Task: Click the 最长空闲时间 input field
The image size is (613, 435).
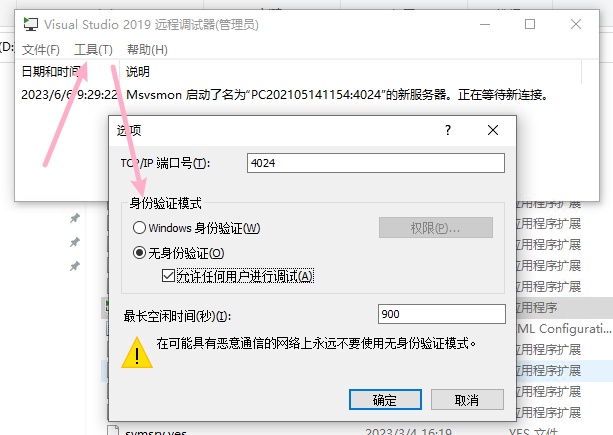Action: (x=442, y=314)
